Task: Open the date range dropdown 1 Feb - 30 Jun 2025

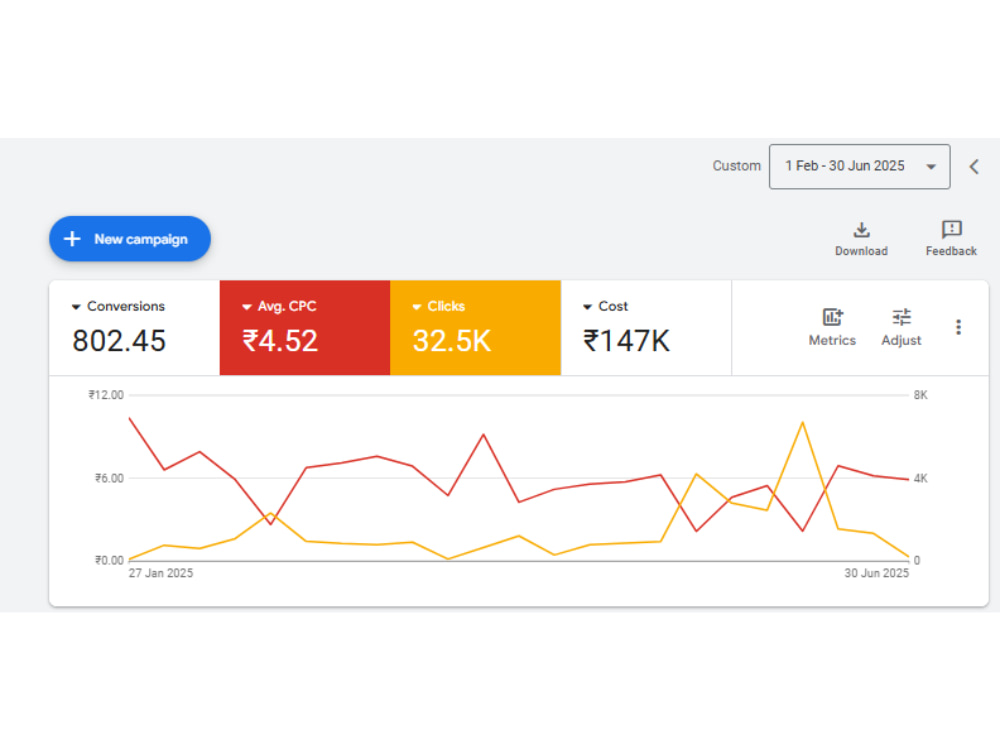Action: [859, 166]
